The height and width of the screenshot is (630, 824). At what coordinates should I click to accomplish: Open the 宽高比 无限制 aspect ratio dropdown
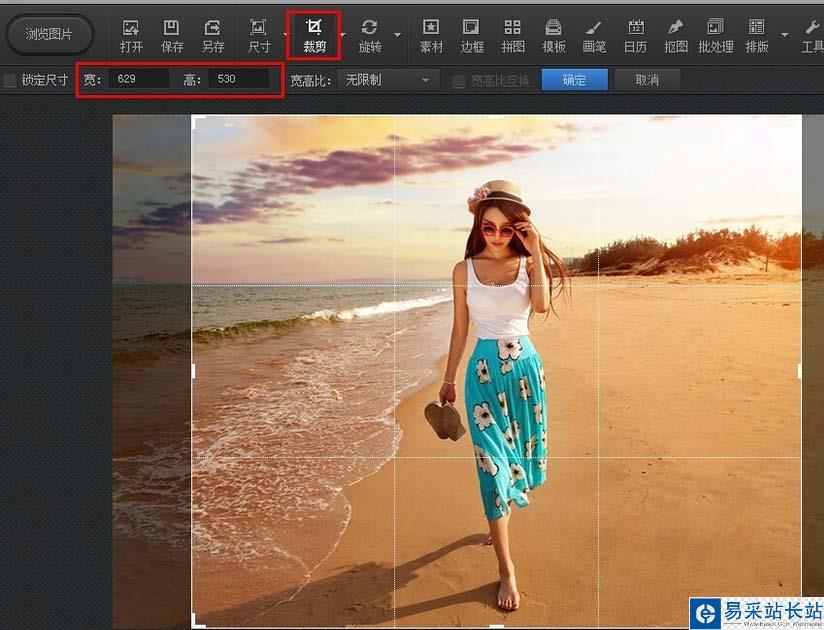click(x=388, y=80)
